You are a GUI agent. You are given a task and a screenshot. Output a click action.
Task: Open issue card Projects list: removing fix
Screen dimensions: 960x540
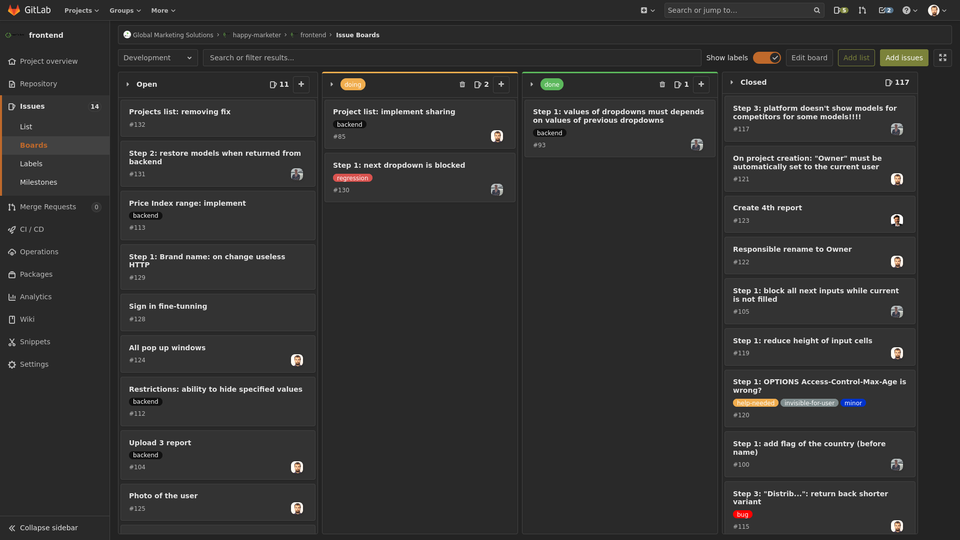179,112
